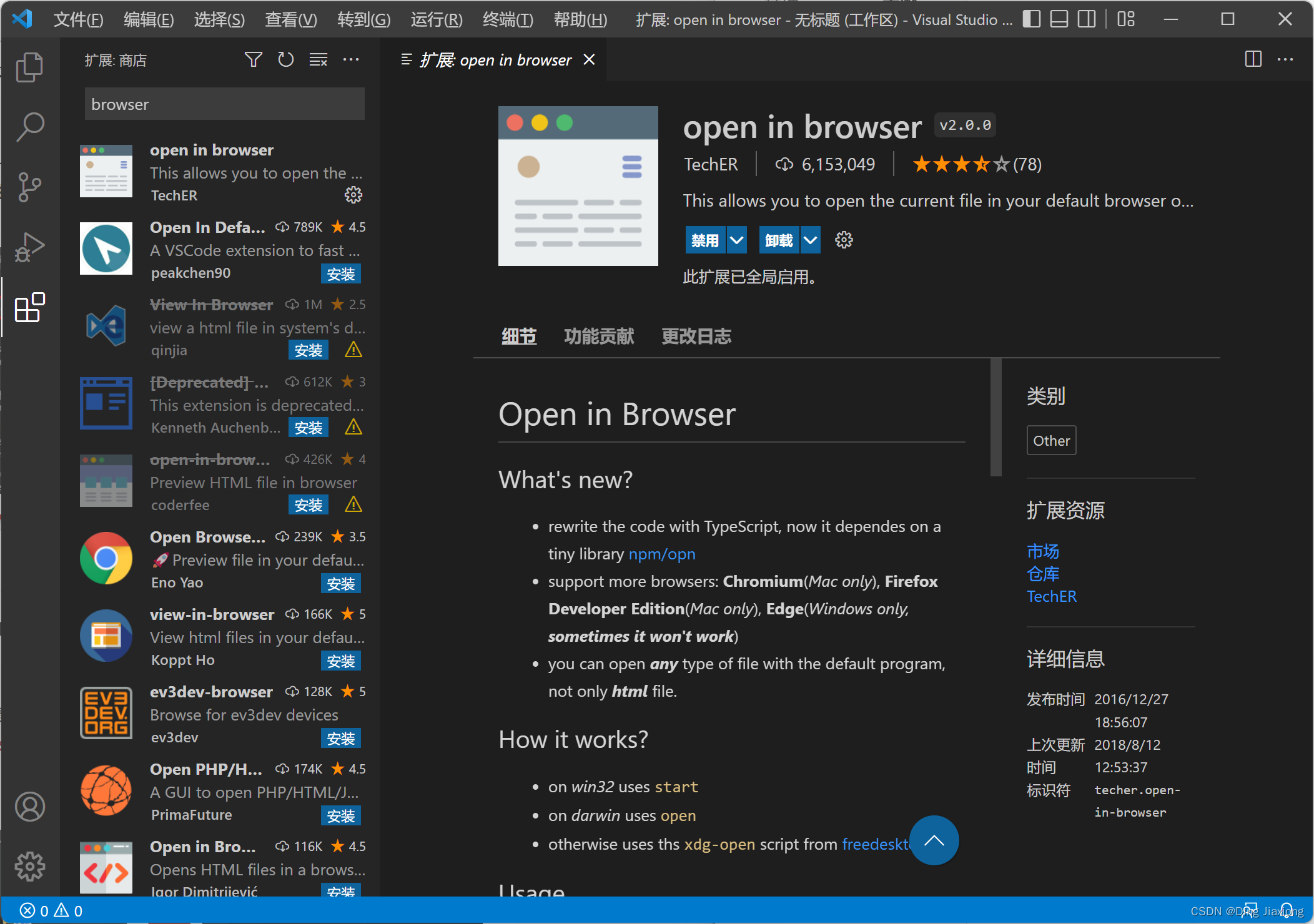The height and width of the screenshot is (924, 1314).
Task: Switch to the 细节 tab
Action: (x=519, y=337)
